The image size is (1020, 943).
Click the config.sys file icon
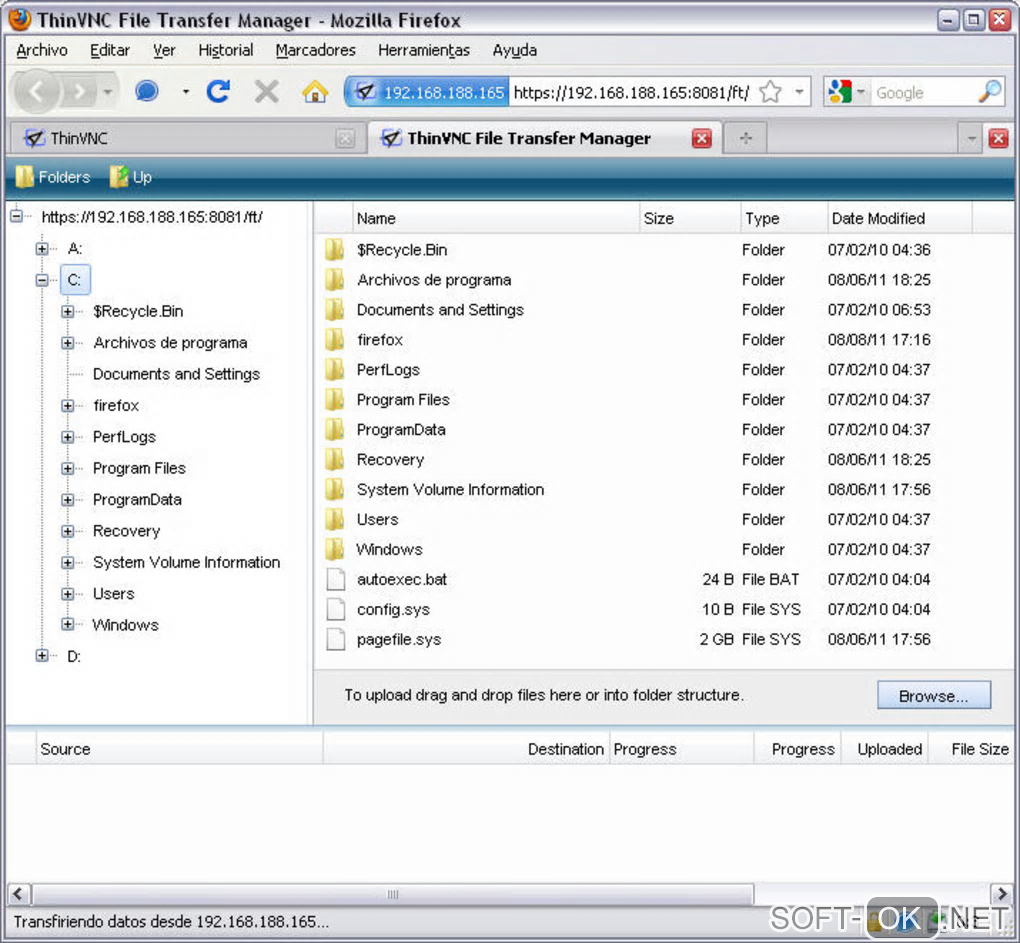(x=335, y=609)
